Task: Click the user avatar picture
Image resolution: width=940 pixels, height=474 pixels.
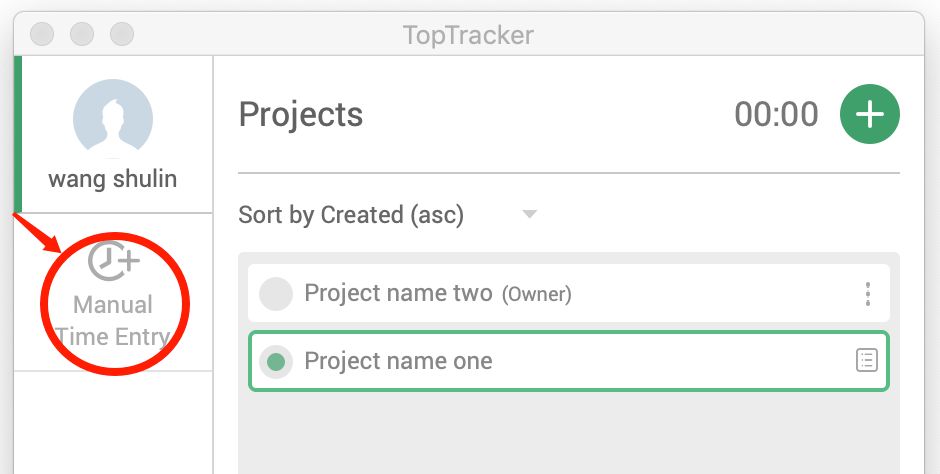Action: point(113,119)
